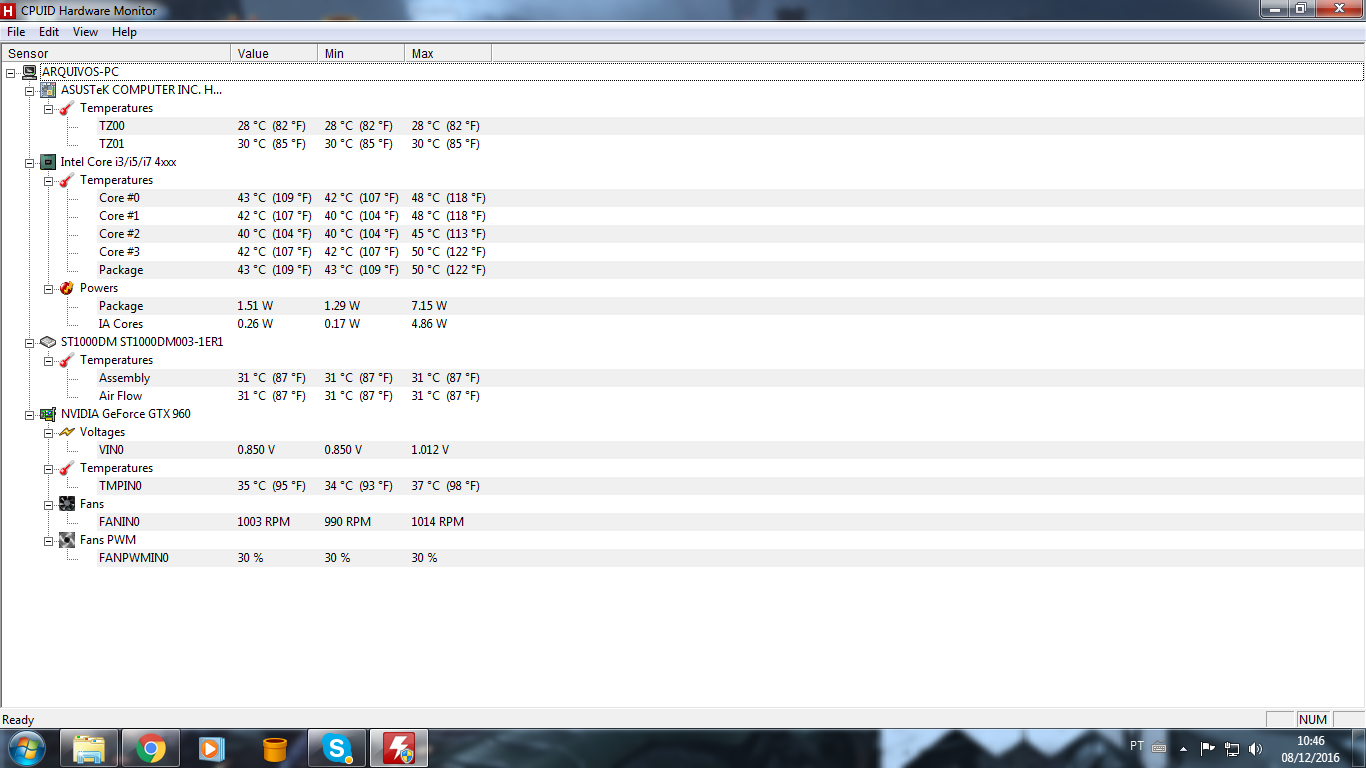This screenshot has width=1366, height=768.
Task: Open the File menu
Action: click(x=16, y=32)
